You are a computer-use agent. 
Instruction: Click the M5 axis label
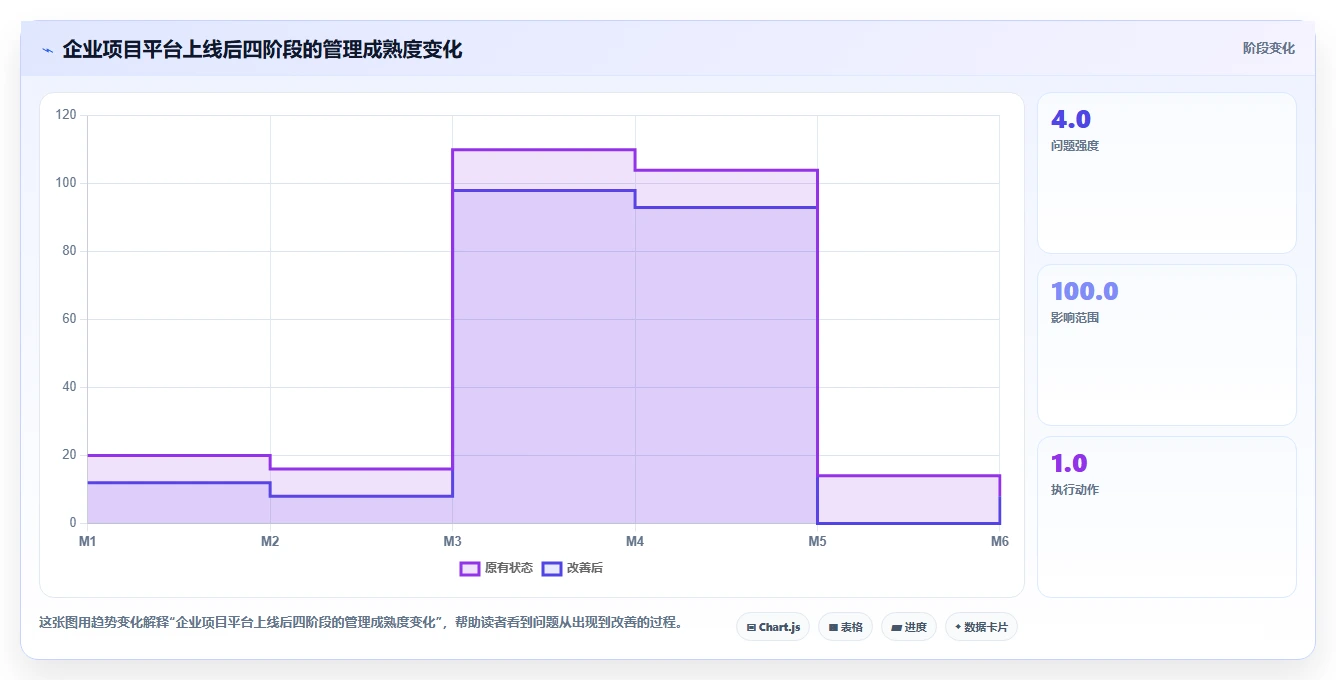coord(817,541)
